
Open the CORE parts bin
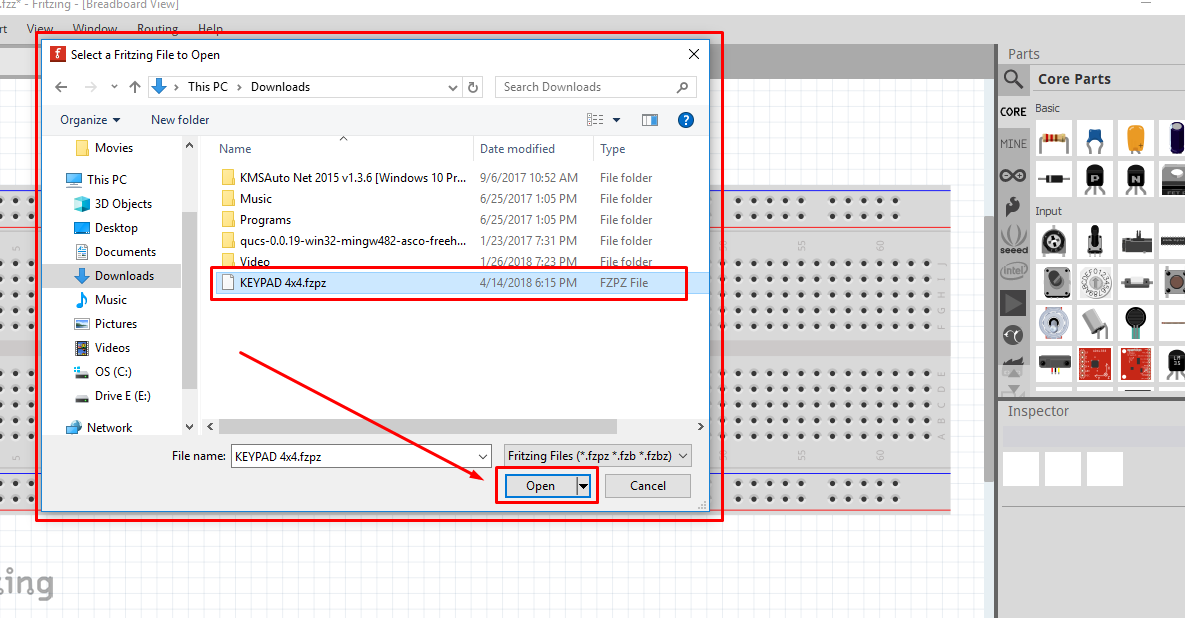[x=1013, y=112]
